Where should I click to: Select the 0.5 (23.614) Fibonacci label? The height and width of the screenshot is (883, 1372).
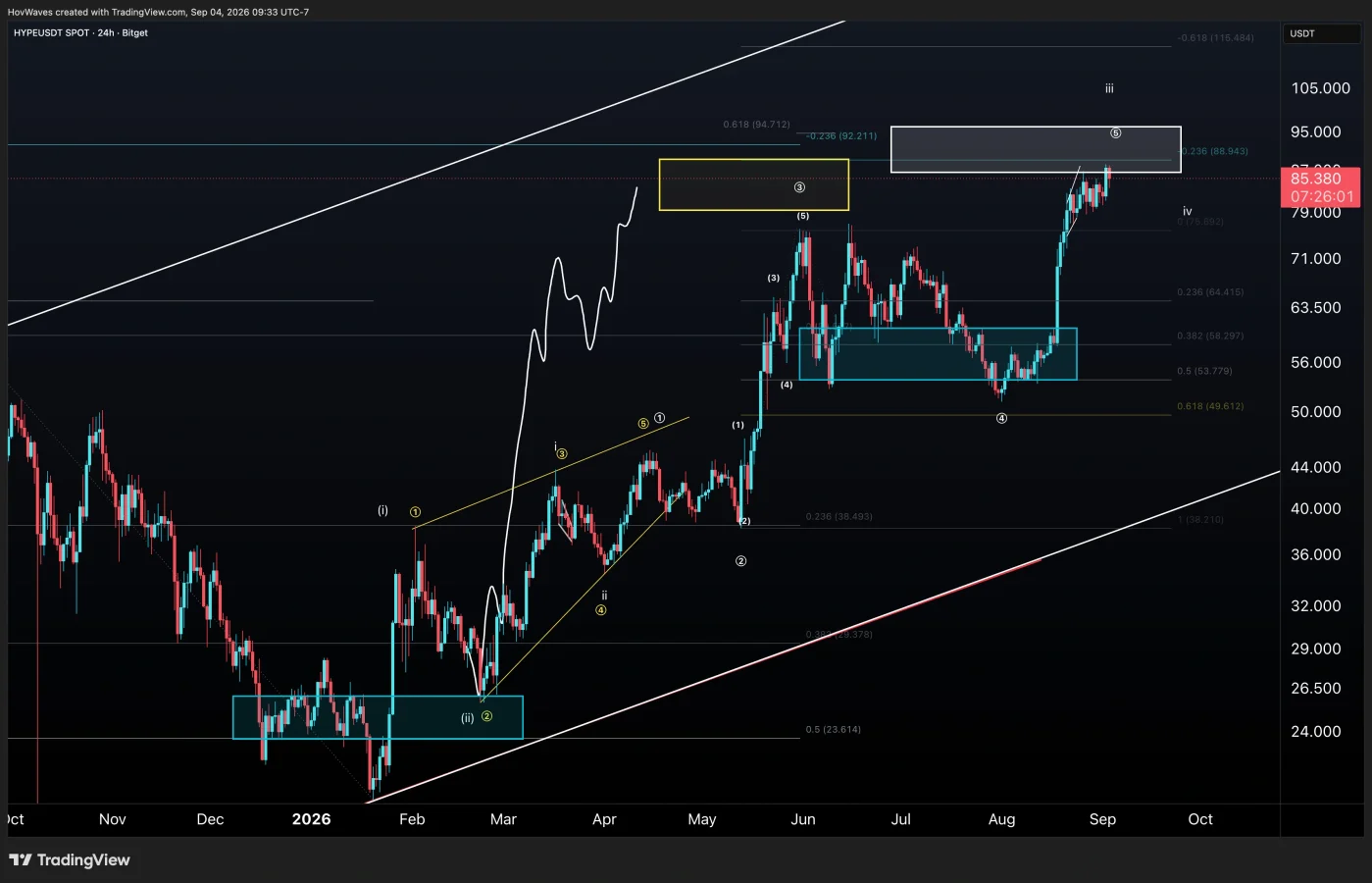tap(833, 729)
